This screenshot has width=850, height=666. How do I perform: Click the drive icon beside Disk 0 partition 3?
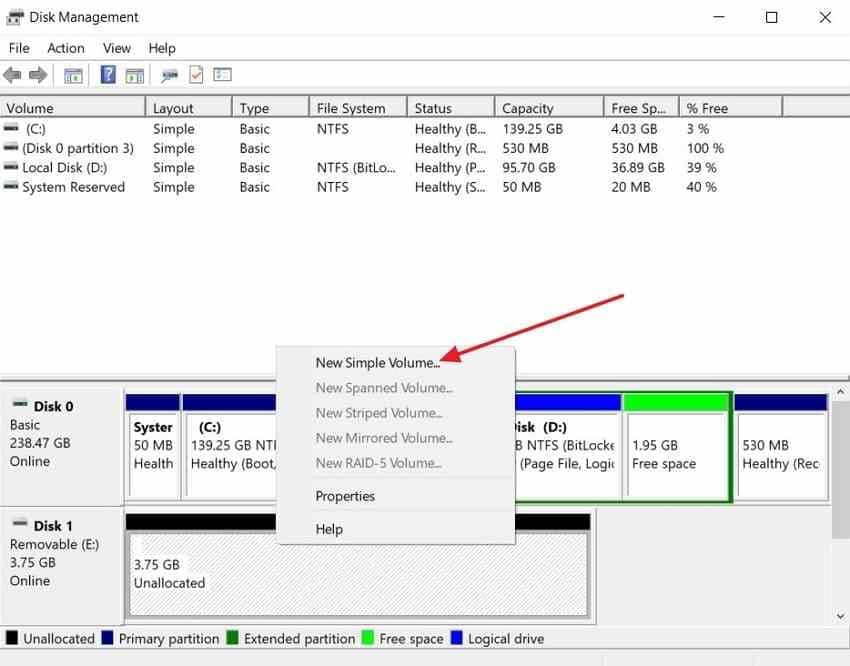click(x=11, y=147)
